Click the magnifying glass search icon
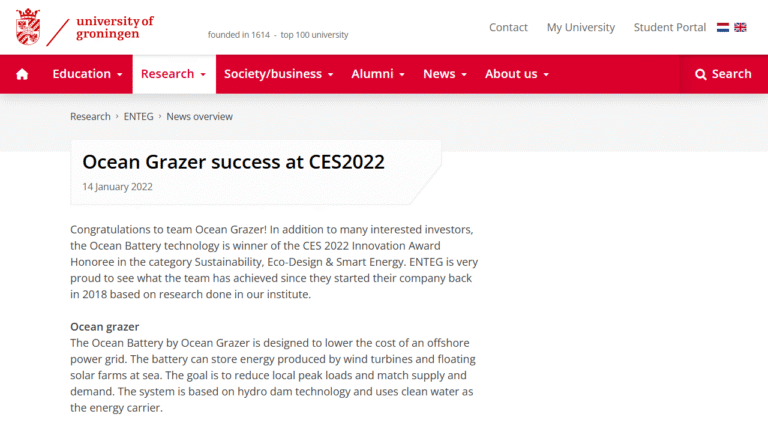The height and width of the screenshot is (432, 768). [x=701, y=74]
